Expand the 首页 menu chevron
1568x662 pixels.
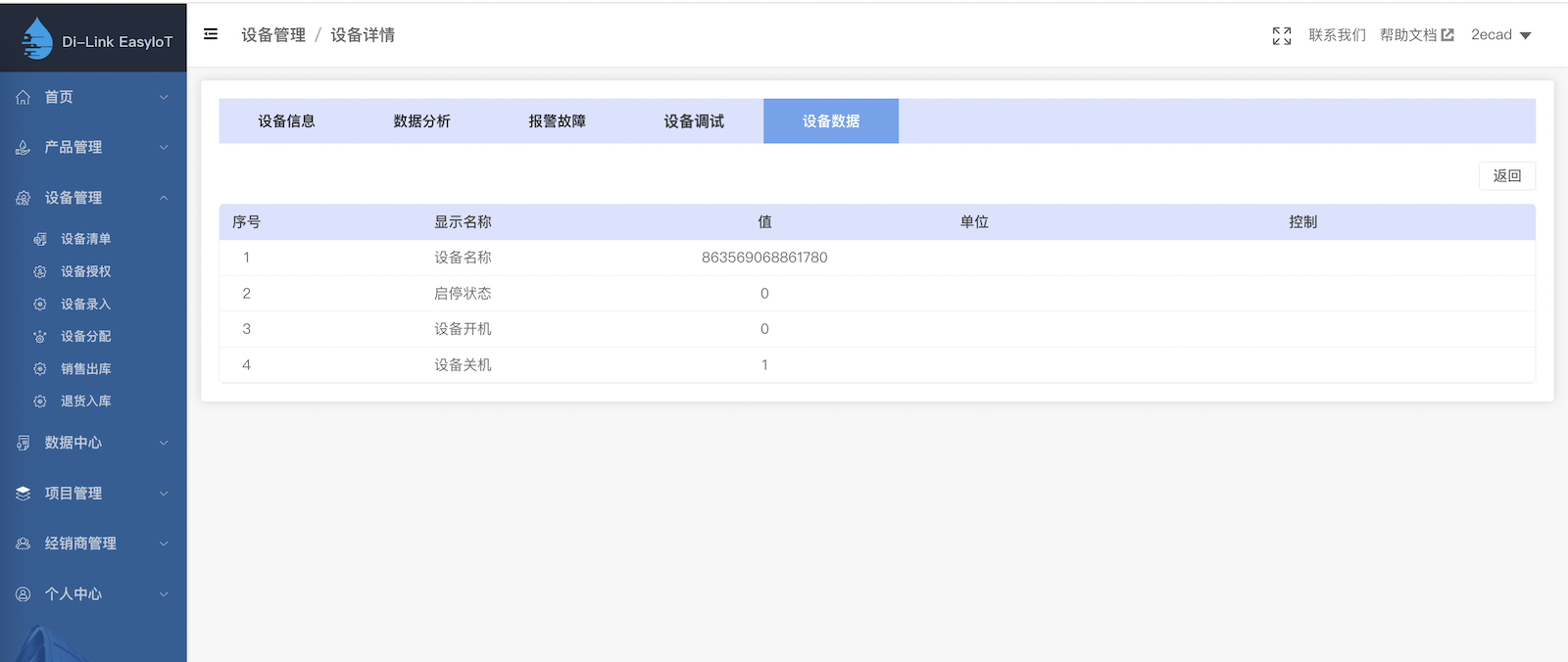[164, 97]
